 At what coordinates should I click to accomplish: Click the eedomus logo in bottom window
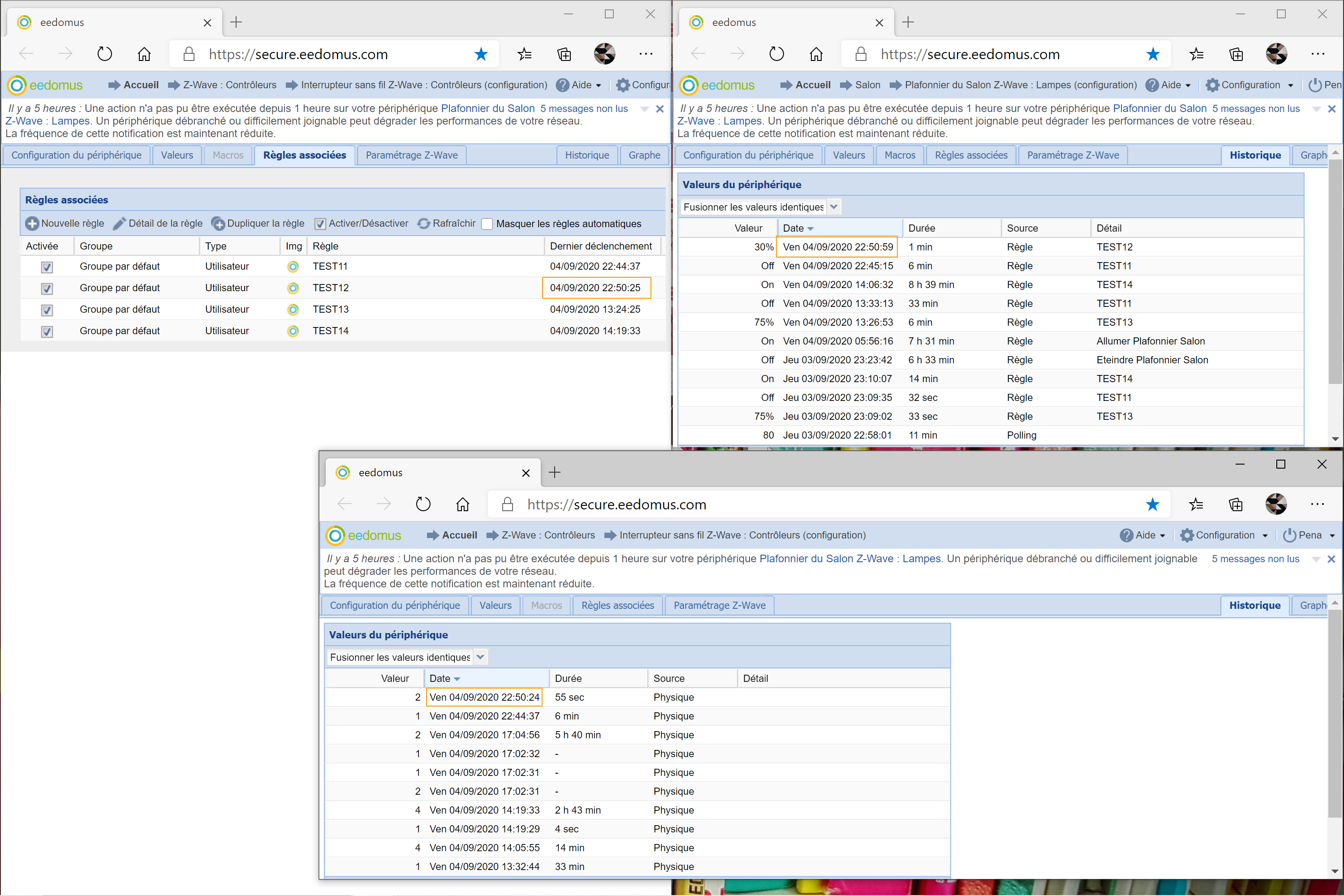pos(363,535)
